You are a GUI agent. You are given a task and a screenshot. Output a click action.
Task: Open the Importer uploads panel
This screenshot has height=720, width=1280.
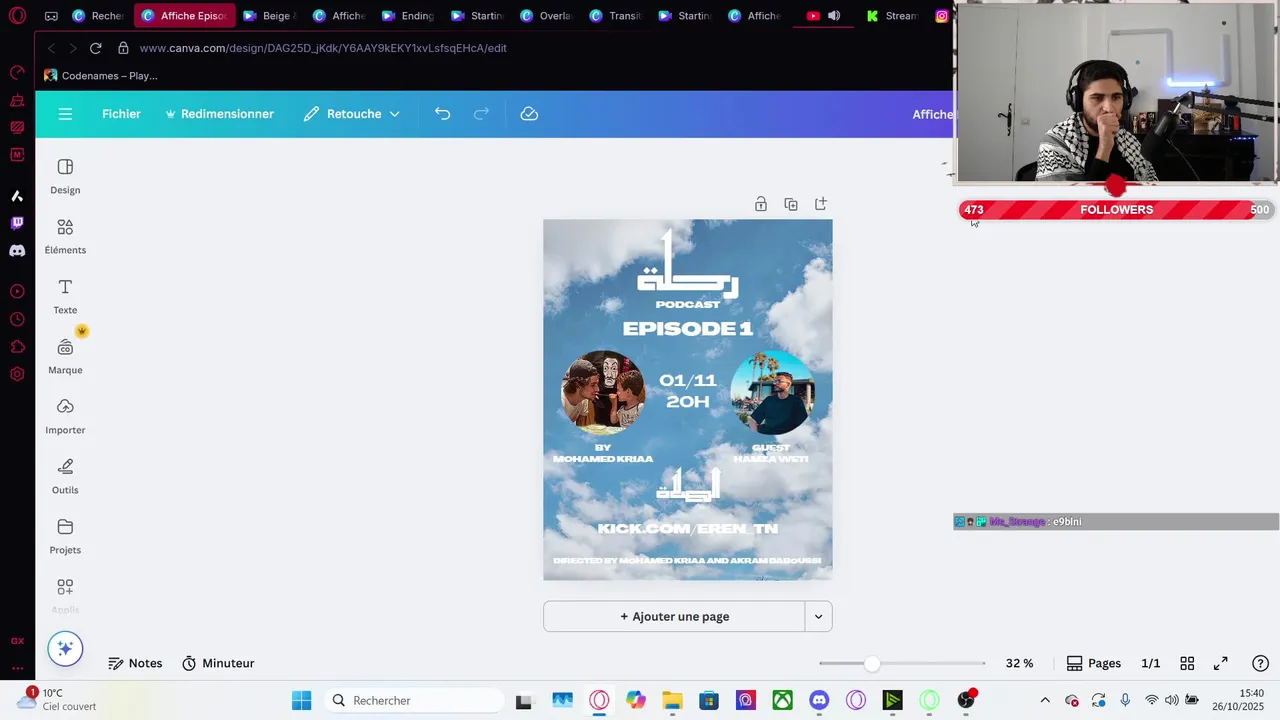pos(65,417)
